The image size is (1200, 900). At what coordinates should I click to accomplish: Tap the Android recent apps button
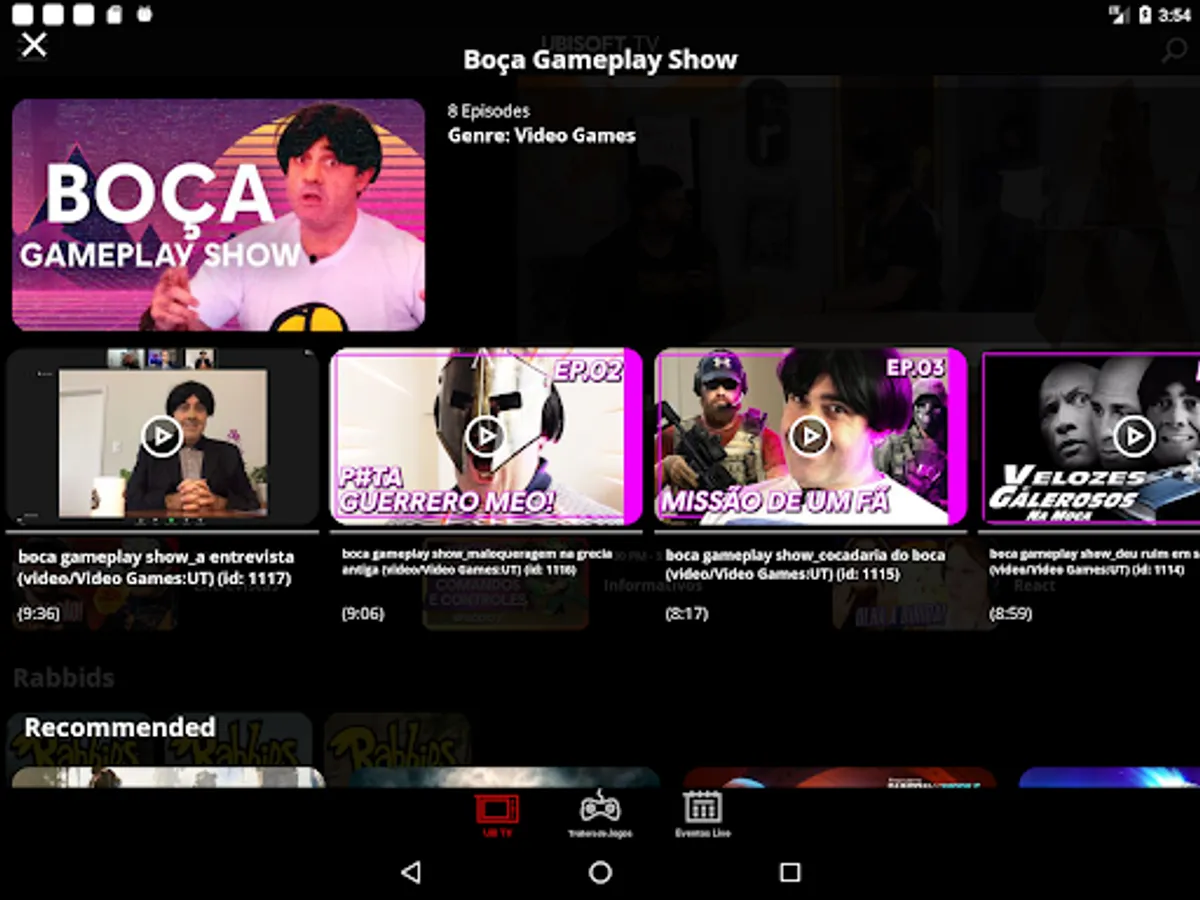coord(790,872)
